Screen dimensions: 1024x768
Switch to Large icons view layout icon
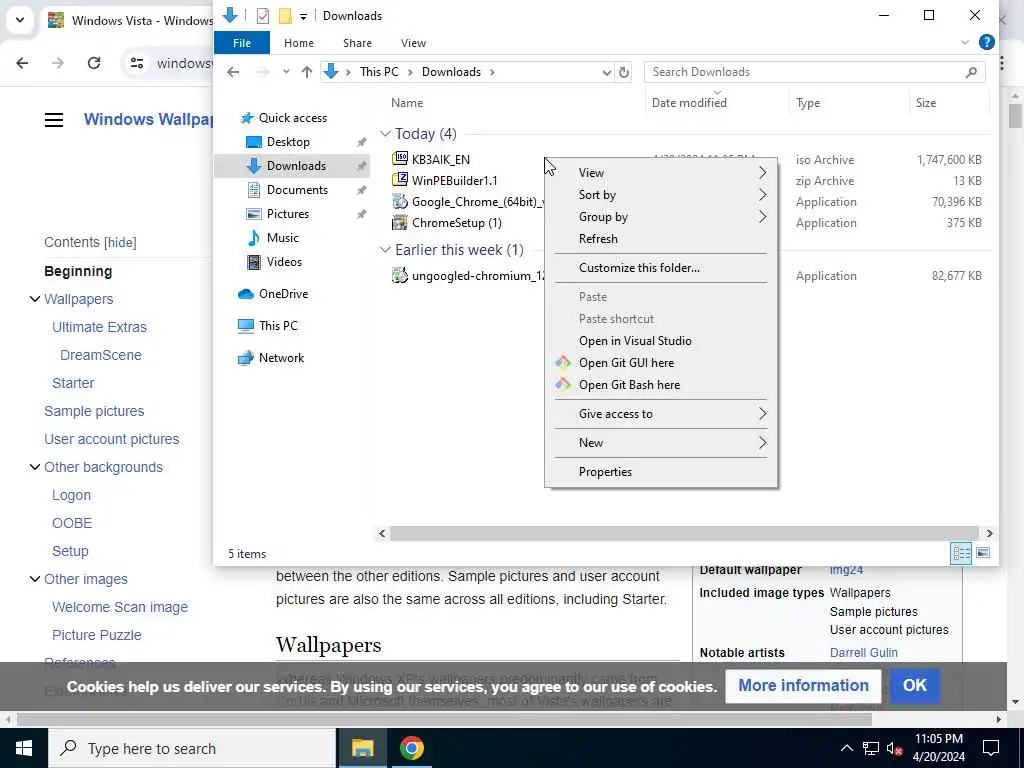[x=983, y=553]
